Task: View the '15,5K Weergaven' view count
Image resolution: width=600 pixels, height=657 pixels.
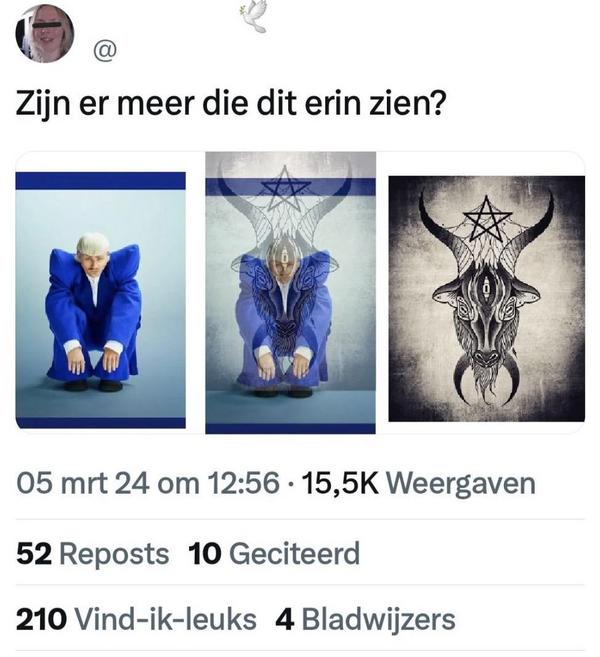Action: tap(418, 483)
